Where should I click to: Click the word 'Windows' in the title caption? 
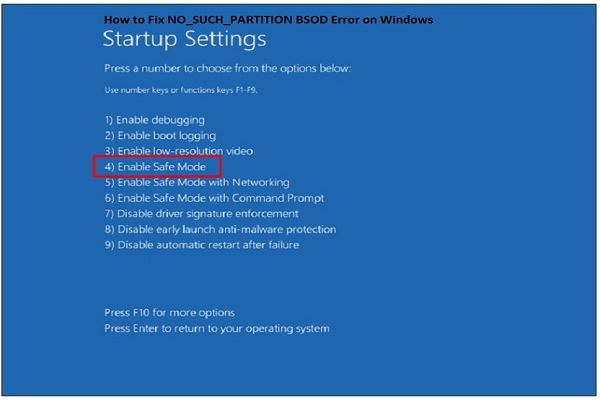click(408, 20)
